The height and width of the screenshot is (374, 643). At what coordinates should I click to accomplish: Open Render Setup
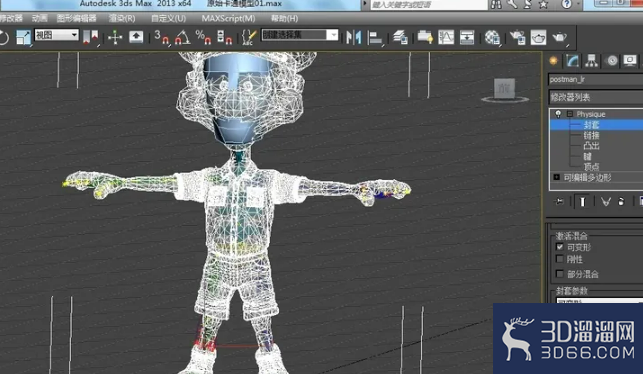pyautogui.click(x=518, y=37)
